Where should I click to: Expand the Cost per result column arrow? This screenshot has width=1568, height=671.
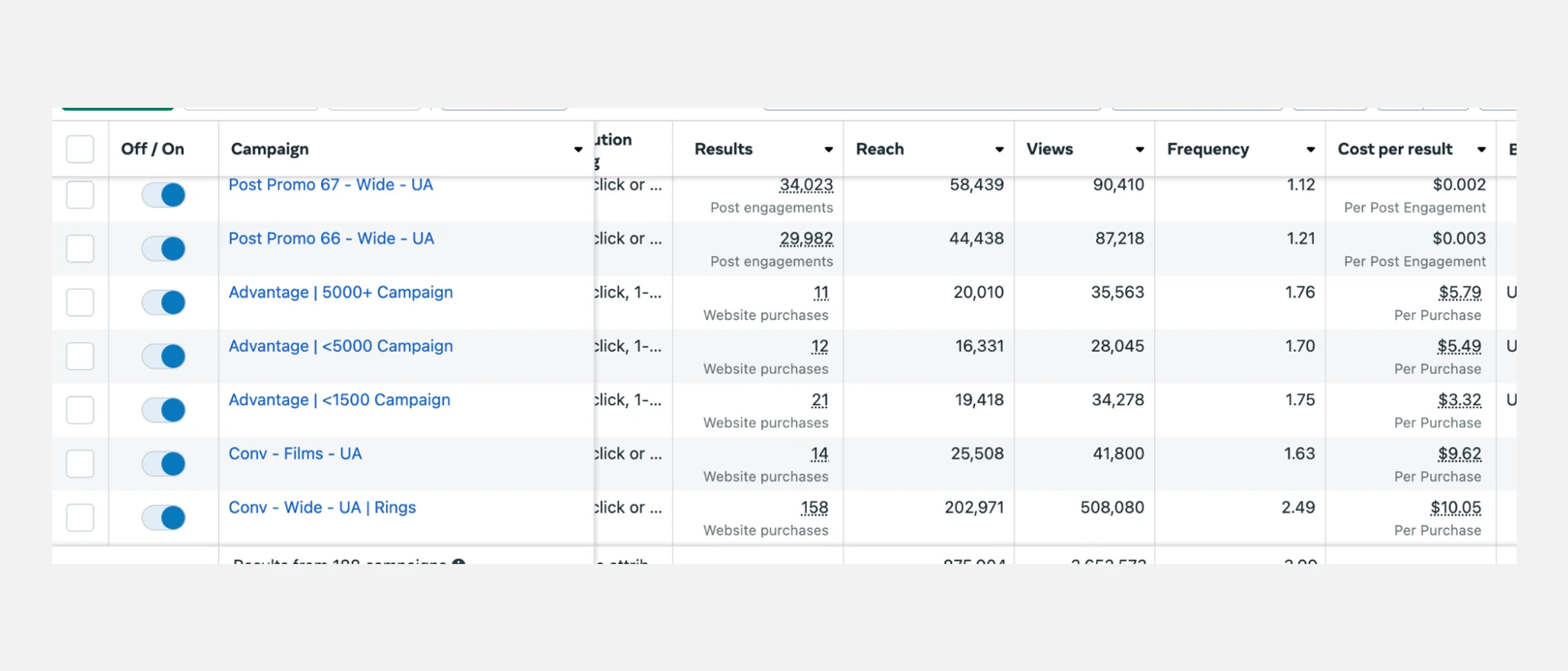tap(1481, 149)
